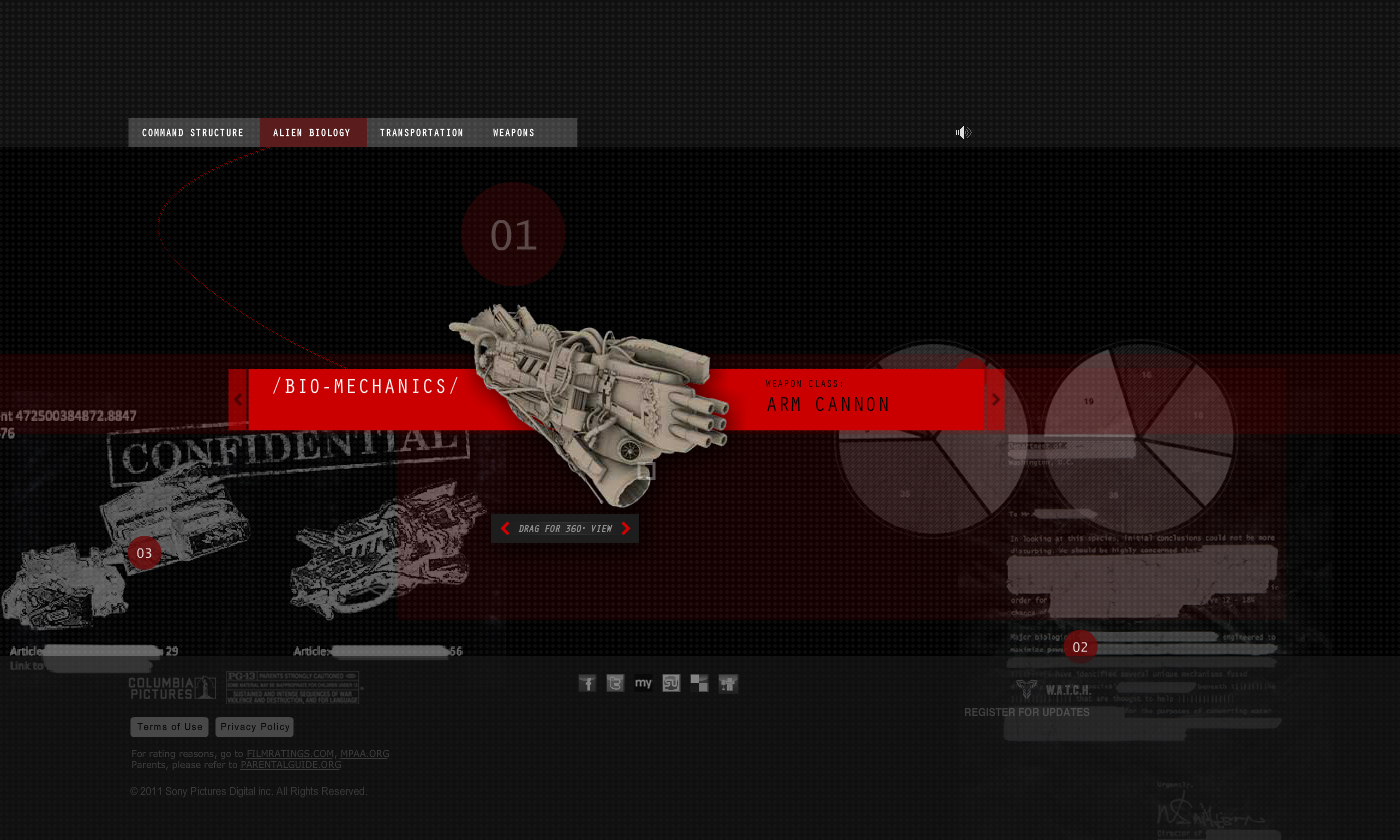Open the MySpace sharing icon

pyautogui.click(x=643, y=683)
